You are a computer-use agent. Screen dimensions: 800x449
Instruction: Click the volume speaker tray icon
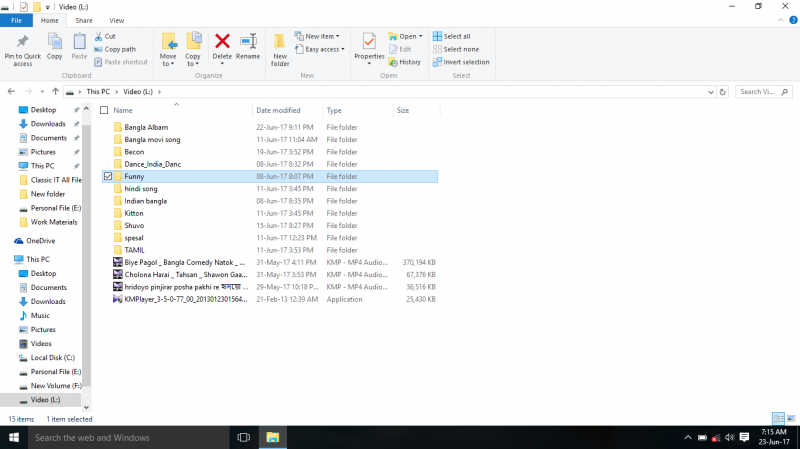(730, 437)
